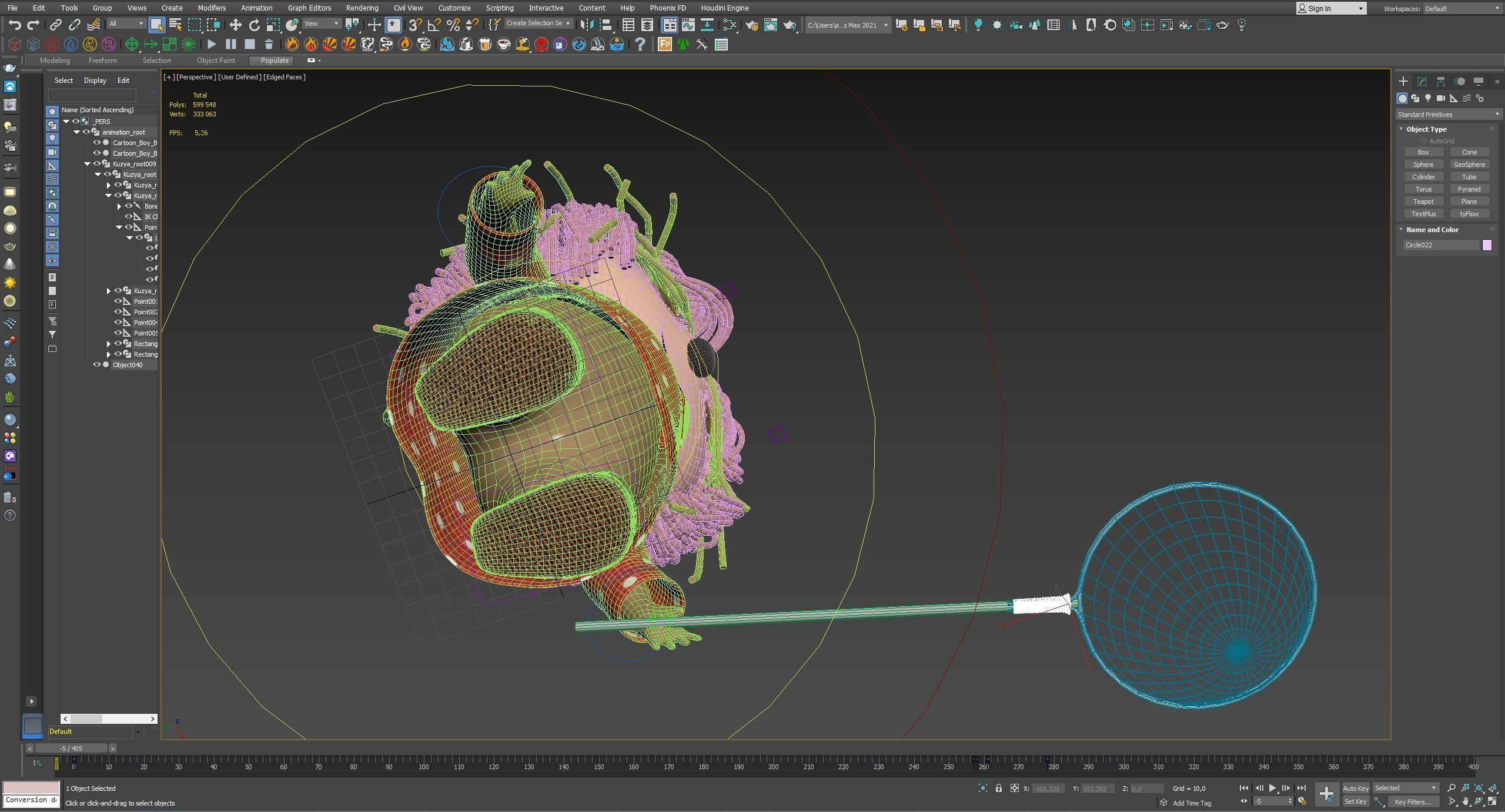This screenshot has height=812, width=1505.
Task: Toggle visibility of Object040
Action: pyautogui.click(x=97, y=364)
